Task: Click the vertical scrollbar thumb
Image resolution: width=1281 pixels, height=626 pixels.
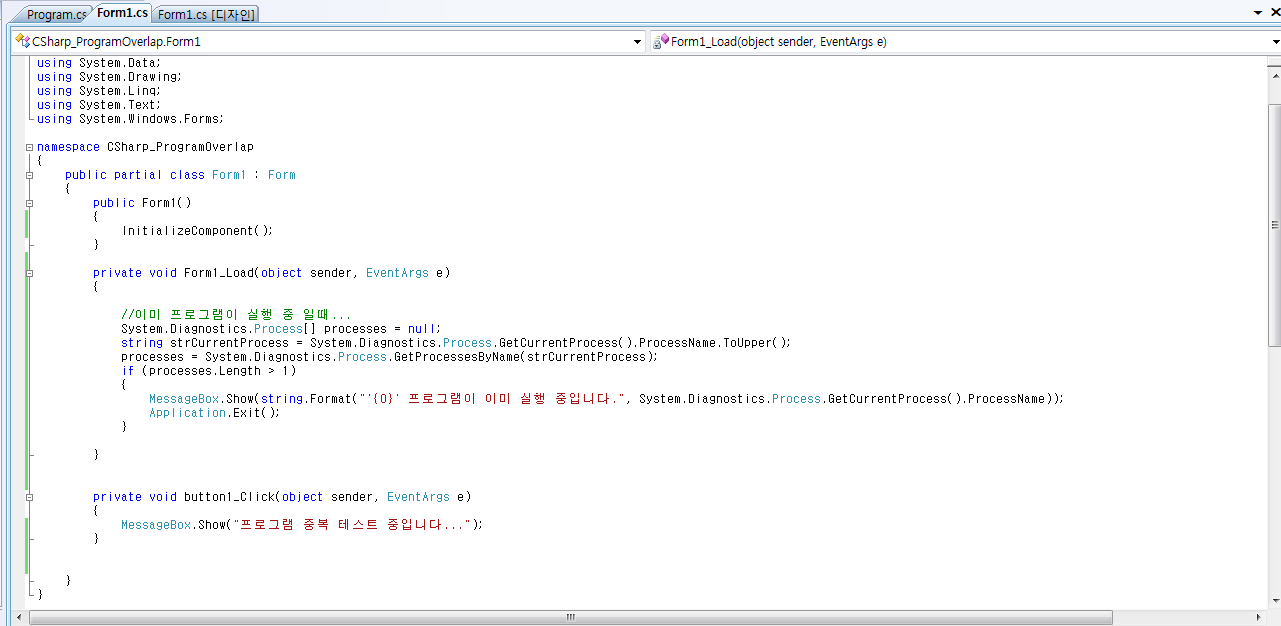Action: point(1274,225)
